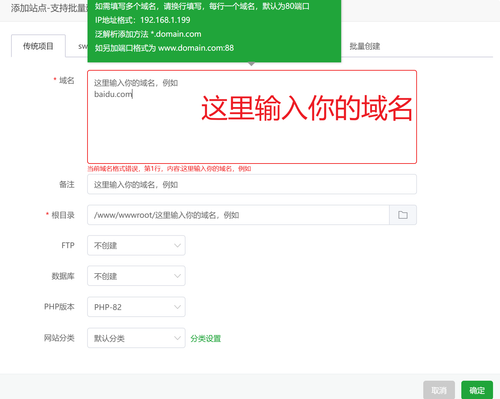Open the FTP dropdown

click(x=136, y=246)
